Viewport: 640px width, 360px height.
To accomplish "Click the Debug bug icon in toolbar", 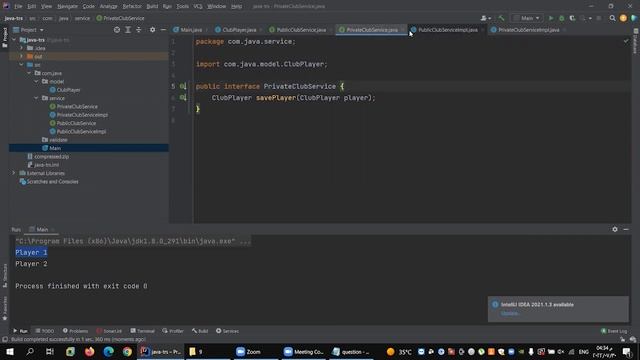I will (562, 18).
